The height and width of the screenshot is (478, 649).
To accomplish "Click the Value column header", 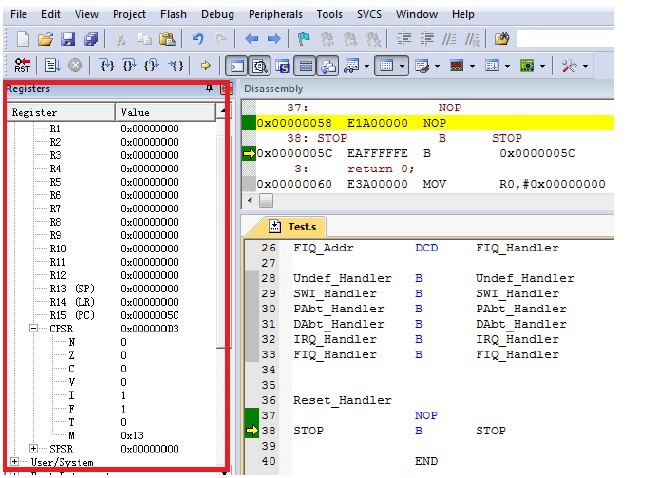I will (x=165, y=112).
